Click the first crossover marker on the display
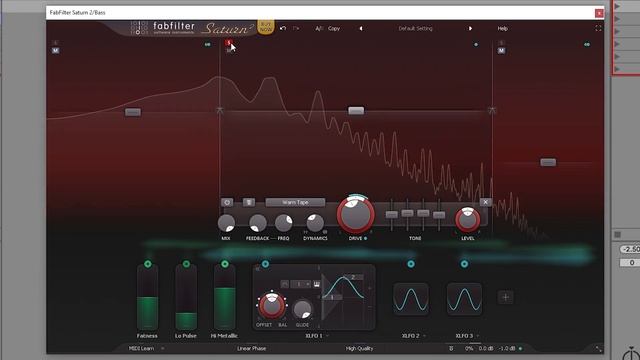Screen dimensions: 640x360 pos(220,110)
